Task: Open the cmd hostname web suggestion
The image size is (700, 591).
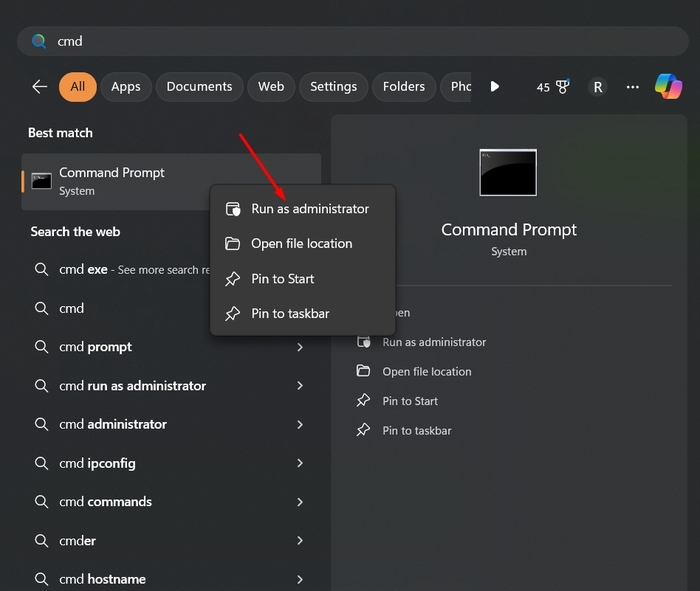Action: point(171,579)
